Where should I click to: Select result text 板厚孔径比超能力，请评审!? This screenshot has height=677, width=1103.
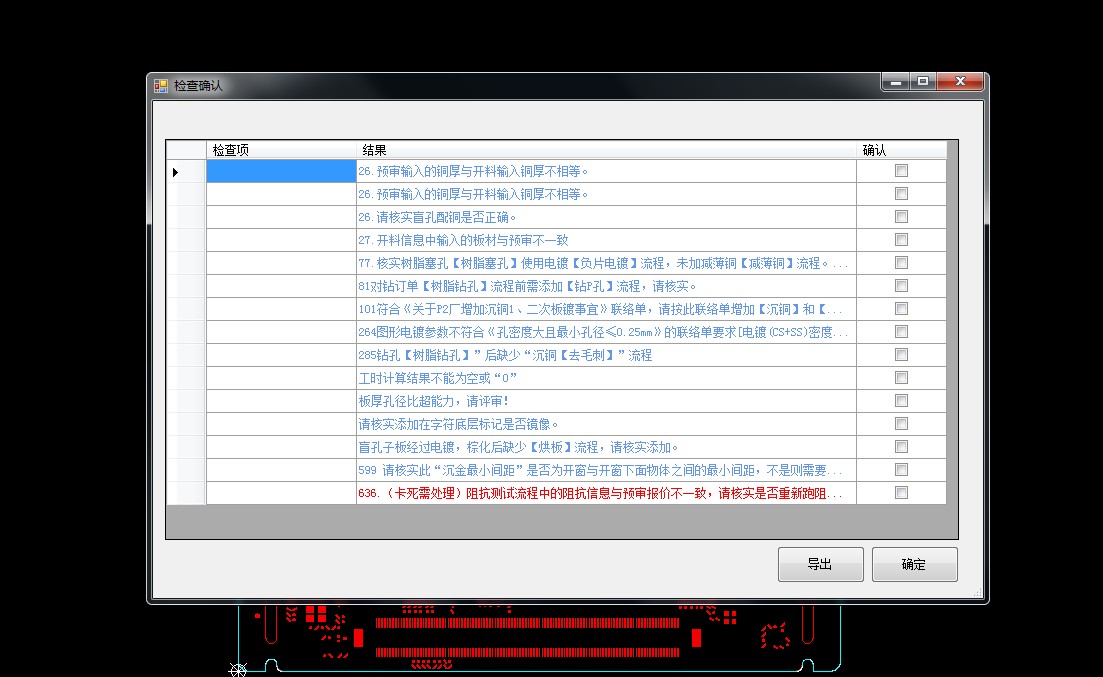[x=433, y=401]
